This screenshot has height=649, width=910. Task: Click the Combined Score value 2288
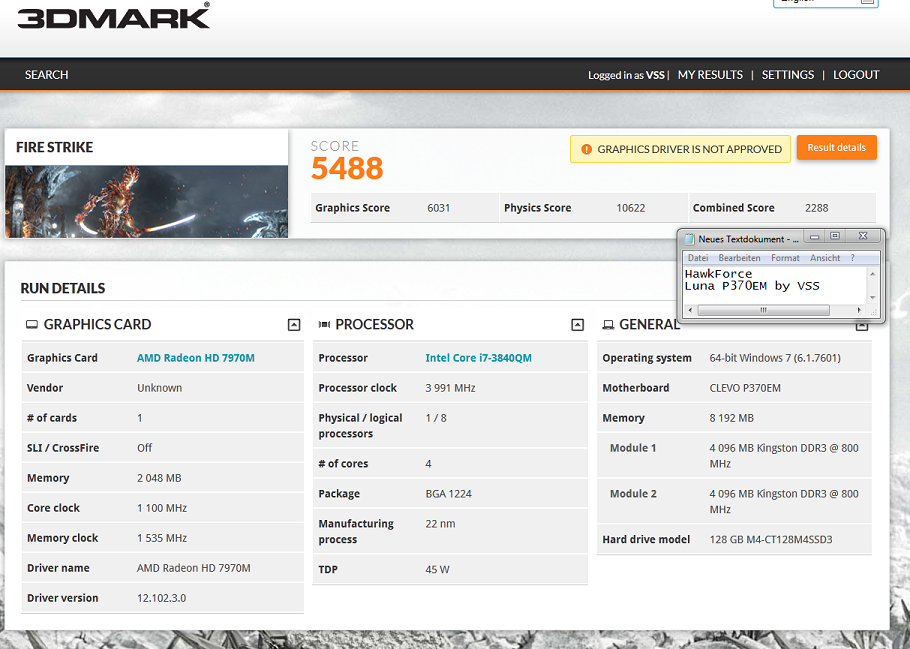click(x=817, y=208)
